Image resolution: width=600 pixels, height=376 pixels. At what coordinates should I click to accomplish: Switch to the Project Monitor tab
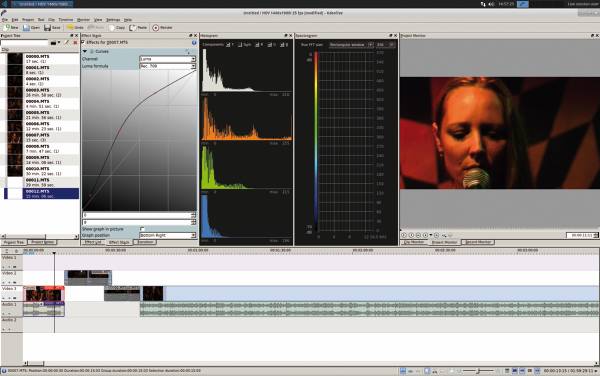(x=444, y=242)
